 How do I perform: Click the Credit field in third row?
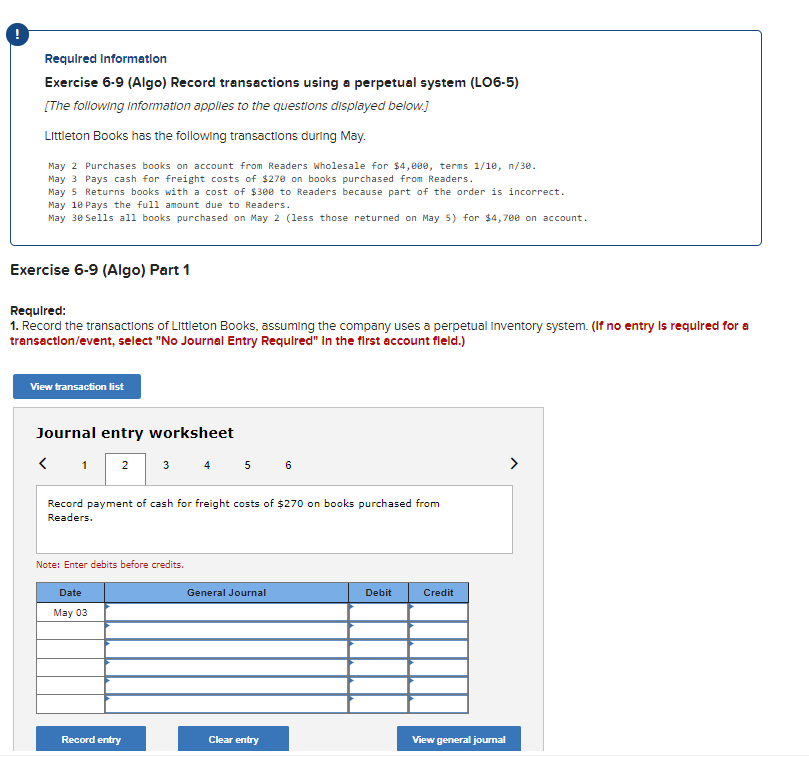439,649
